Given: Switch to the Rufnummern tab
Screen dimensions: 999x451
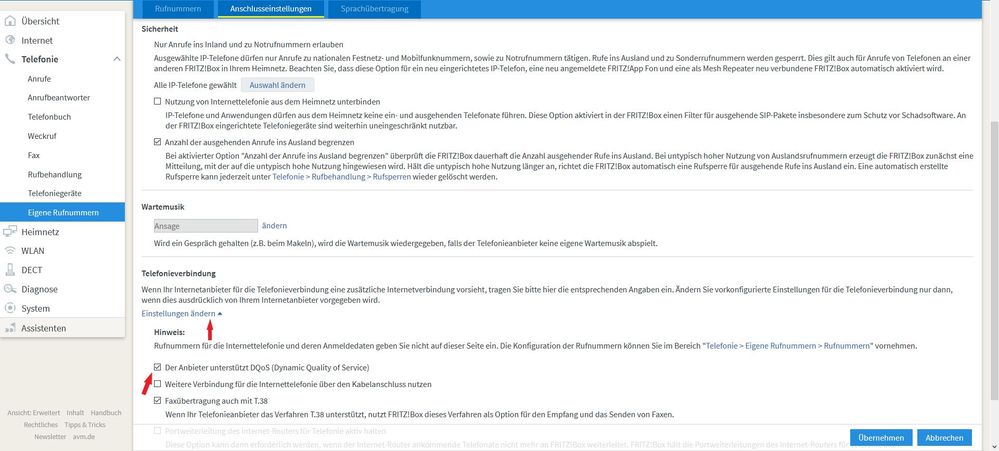Looking at the screenshot, I should point(178,9).
